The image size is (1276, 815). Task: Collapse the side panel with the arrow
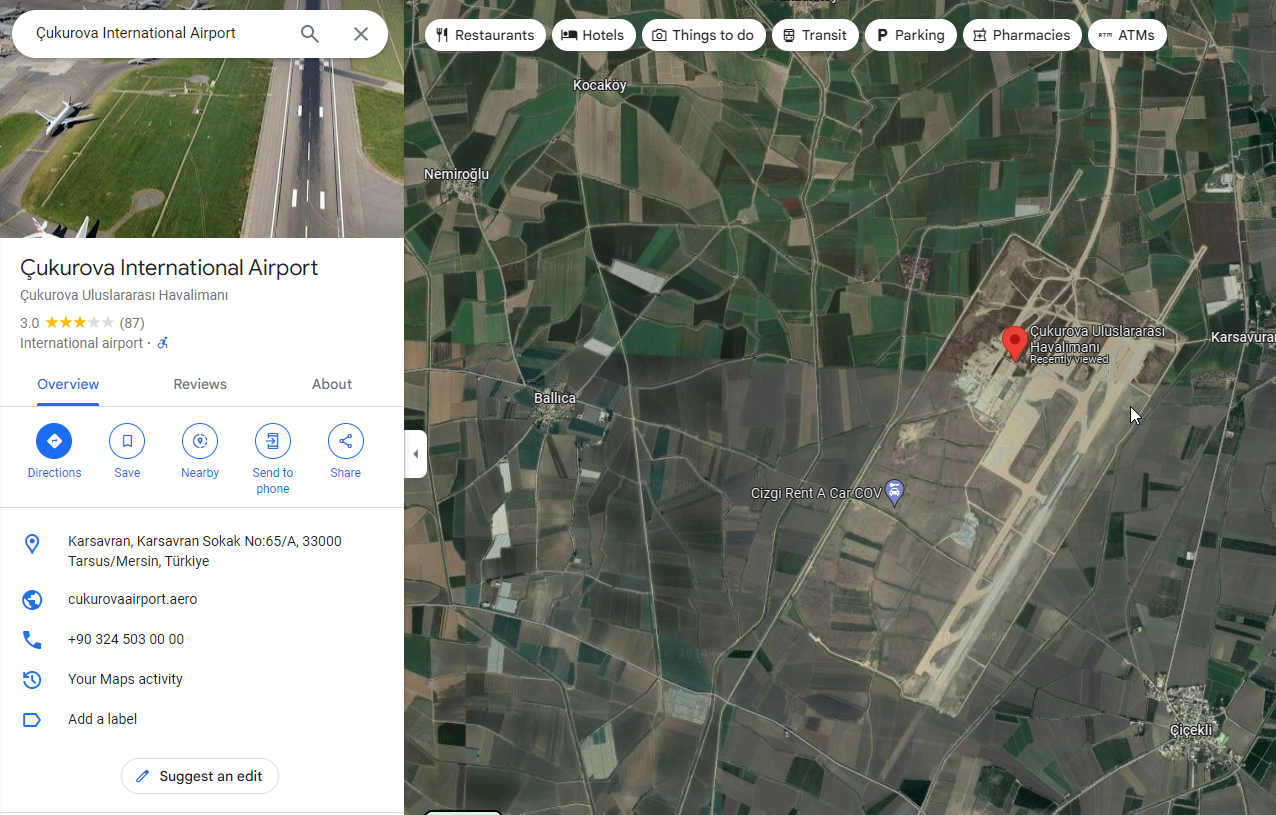[416, 454]
